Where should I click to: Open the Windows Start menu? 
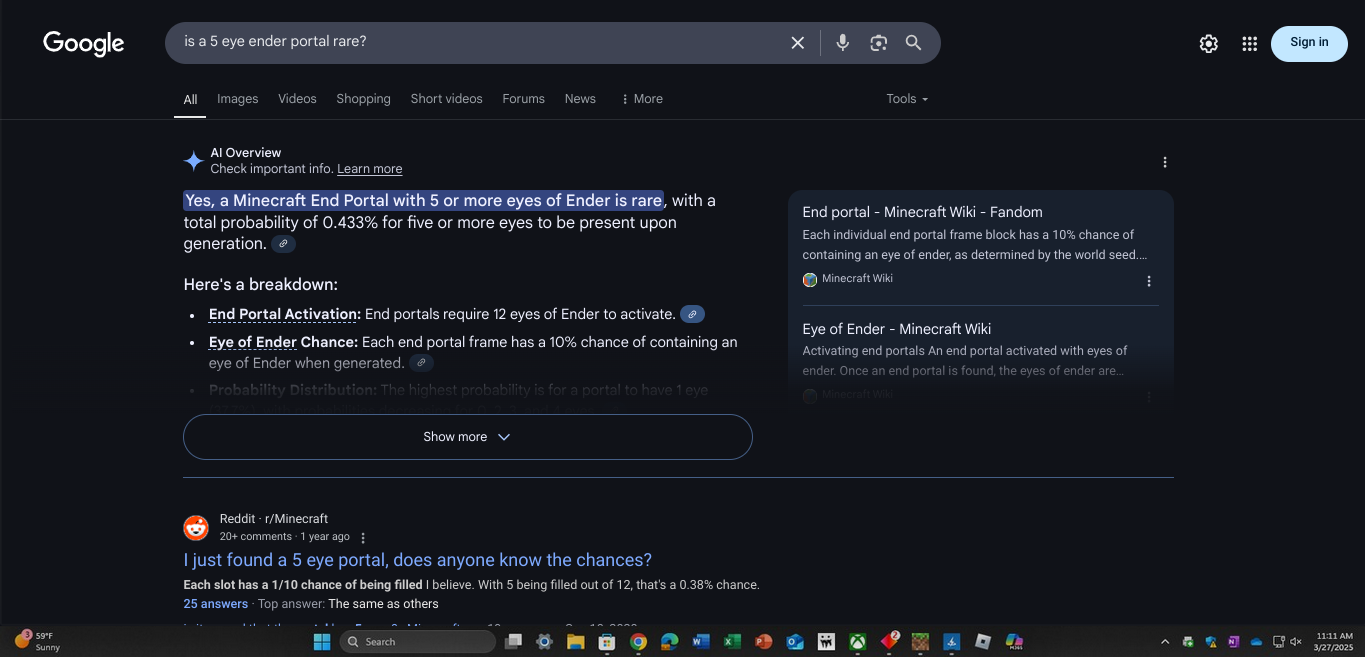tap(322, 642)
